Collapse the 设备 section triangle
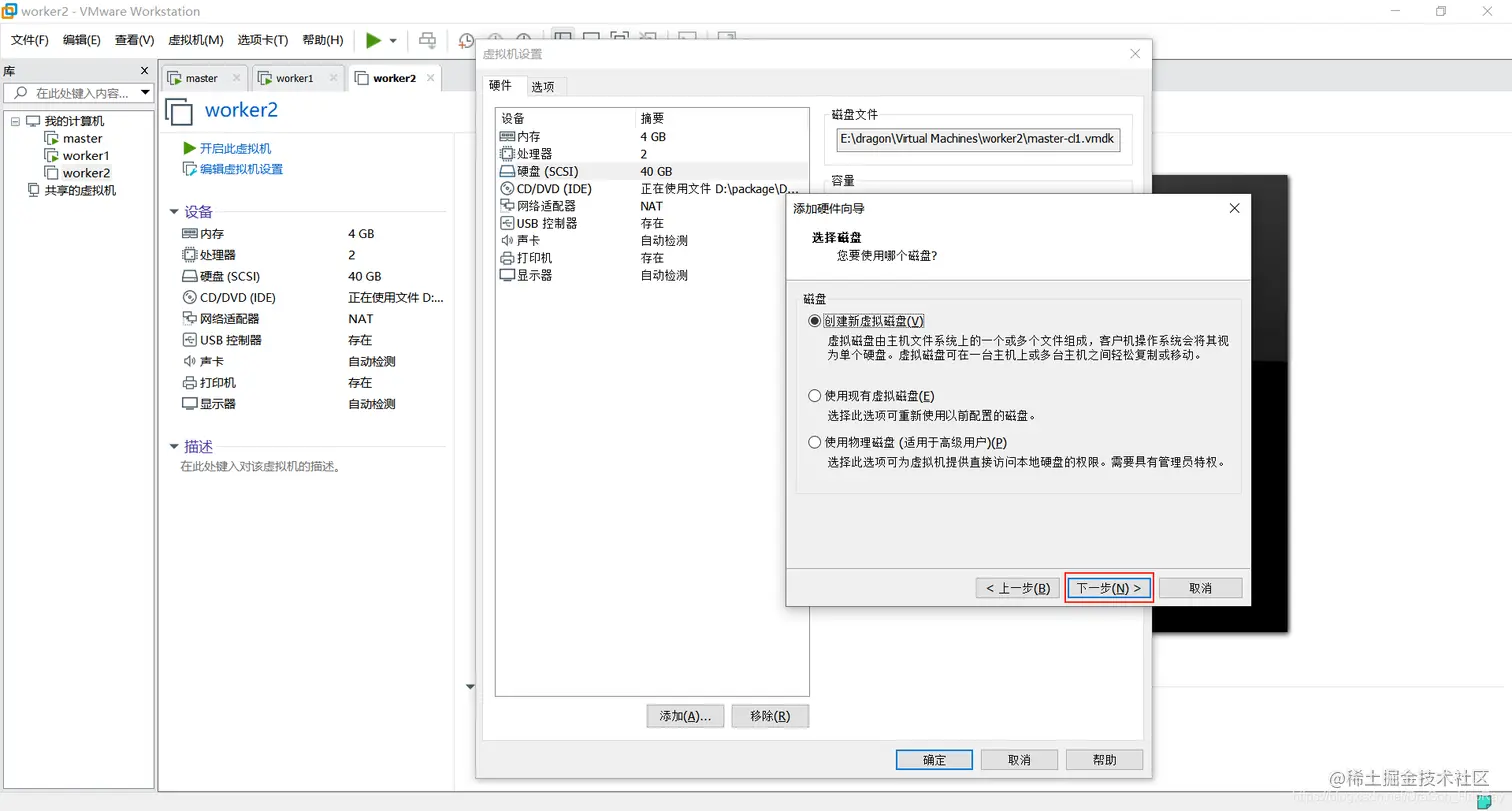Viewport: 1512px width, 811px height. point(174,212)
